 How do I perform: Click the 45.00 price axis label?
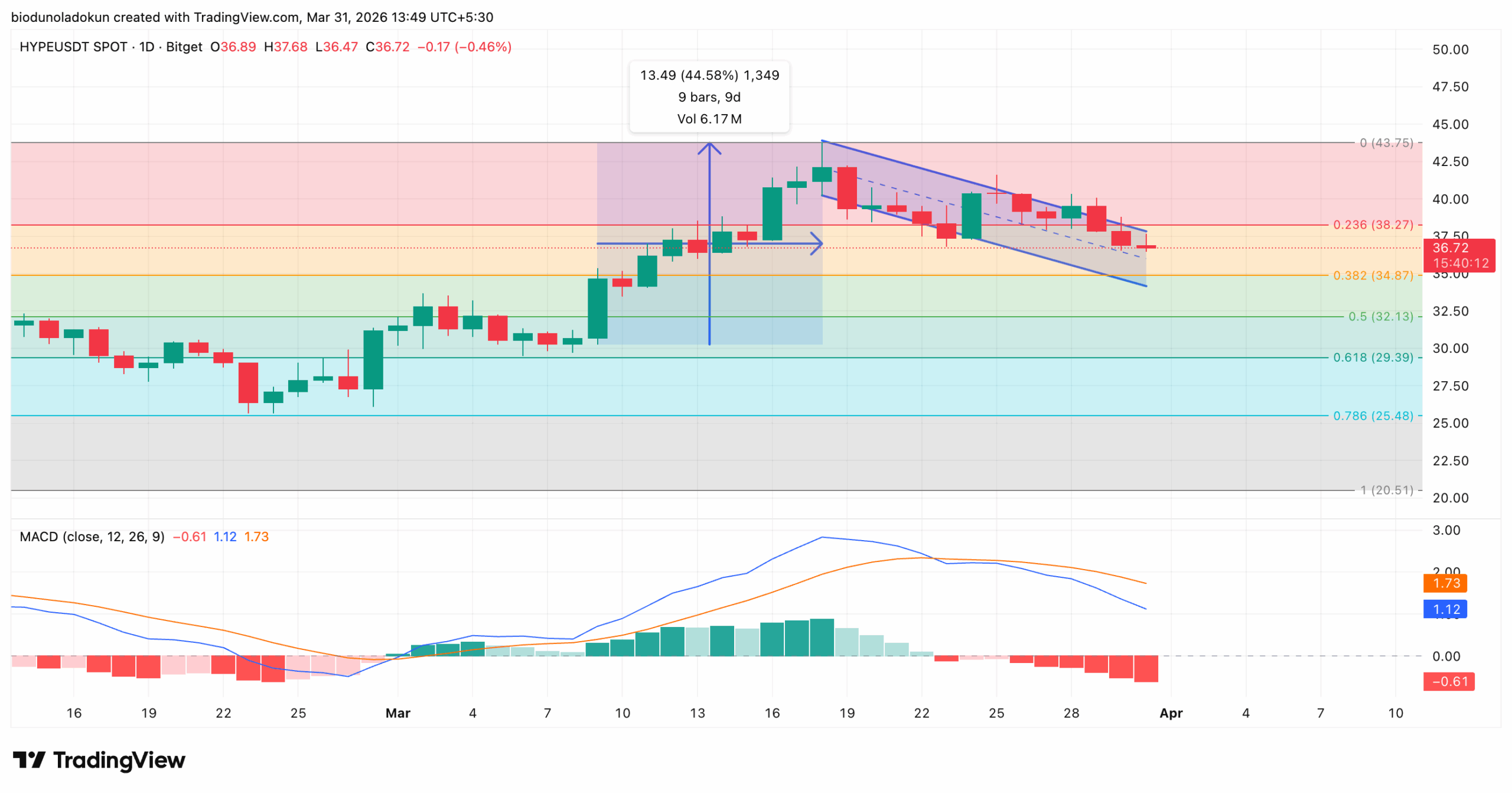pyautogui.click(x=1450, y=125)
